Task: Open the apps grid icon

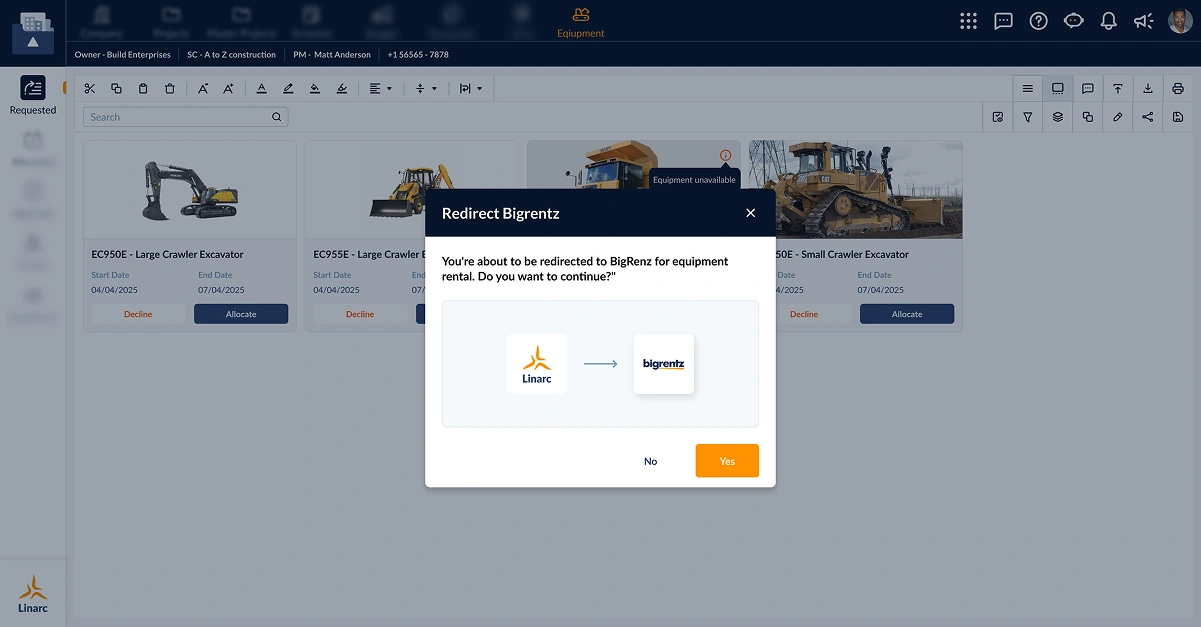Action: tap(968, 21)
